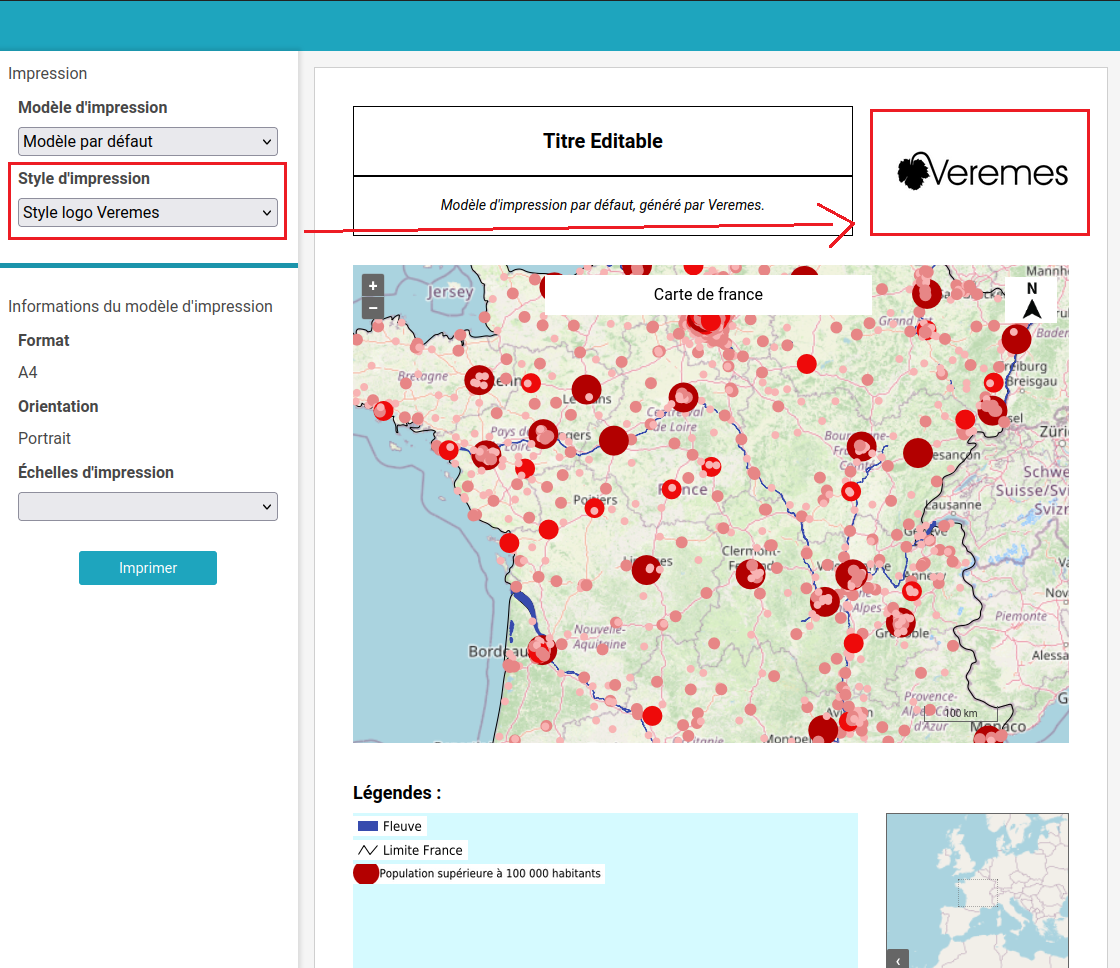
Task: Open the Style d'impression dropdown
Action: pos(148,212)
